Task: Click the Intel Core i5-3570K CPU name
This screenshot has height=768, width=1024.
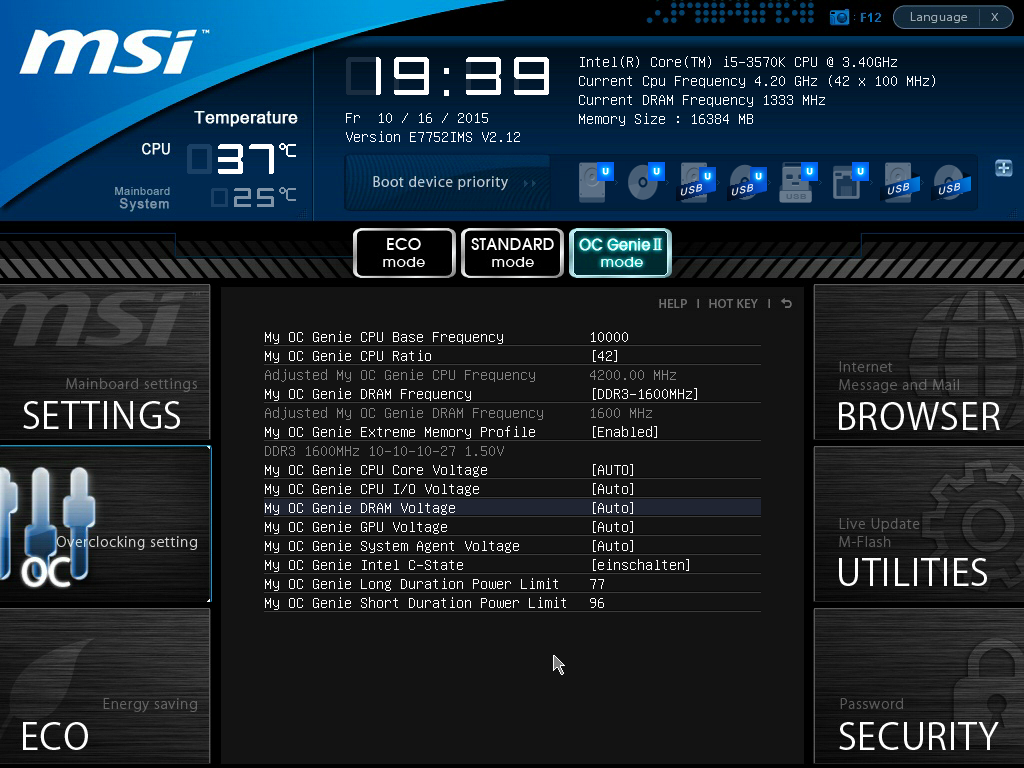Action: (x=738, y=62)
